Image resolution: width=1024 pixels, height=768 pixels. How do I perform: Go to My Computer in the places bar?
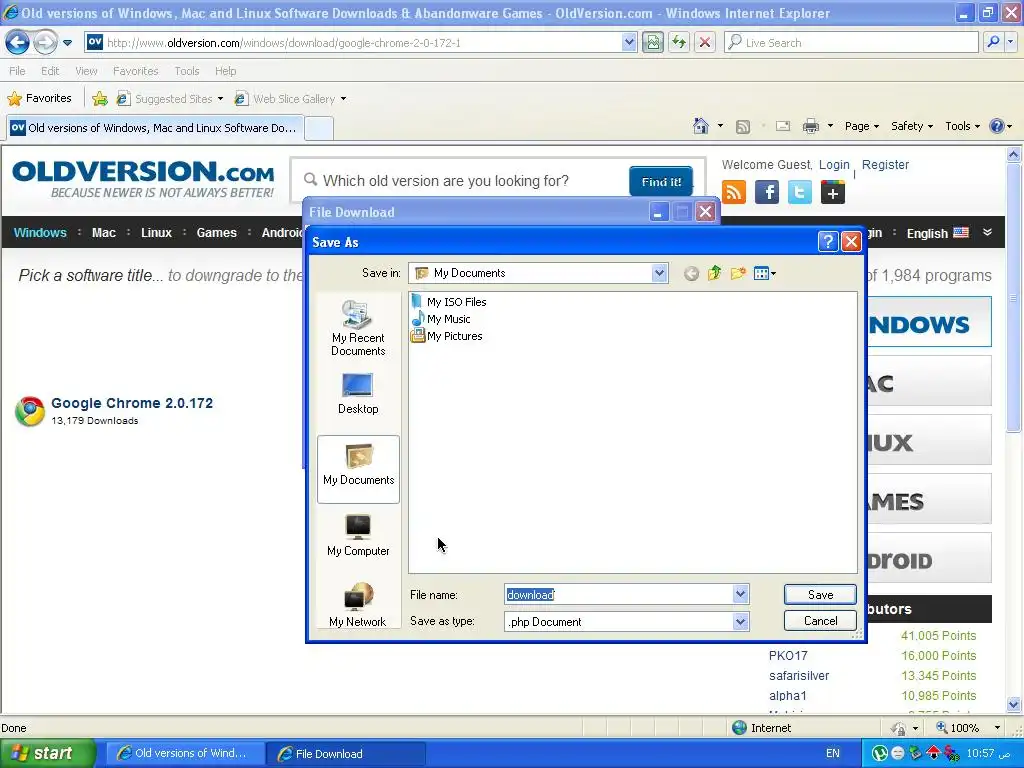[358, 536]
